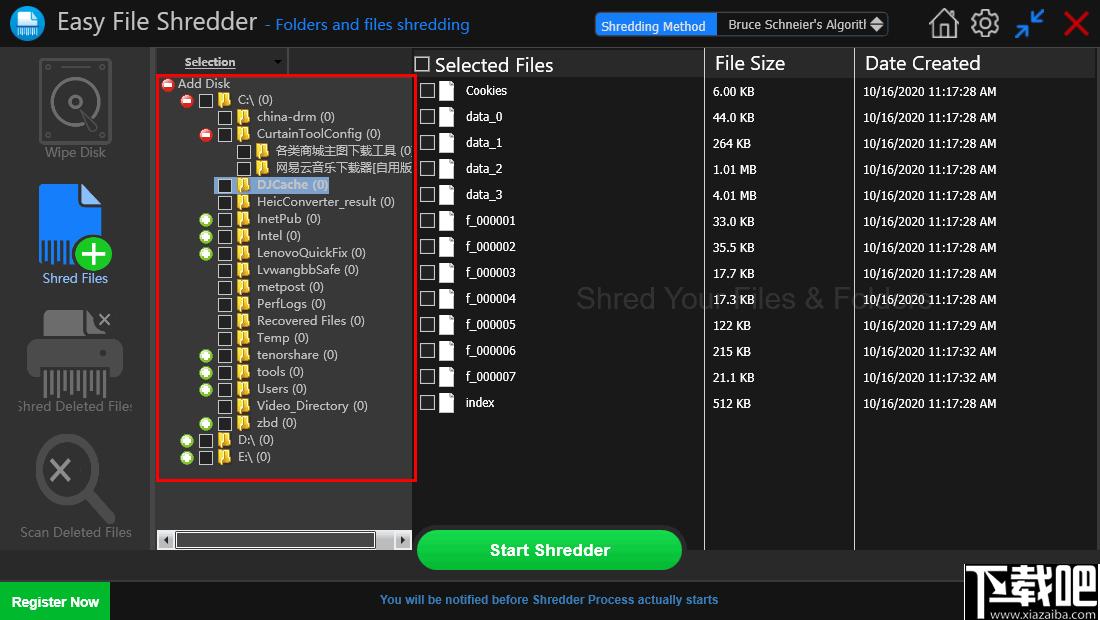Click the tools folder icon
Image resolution: width=1100 pixels, height=620 pixels.
(x=243, y=372)
